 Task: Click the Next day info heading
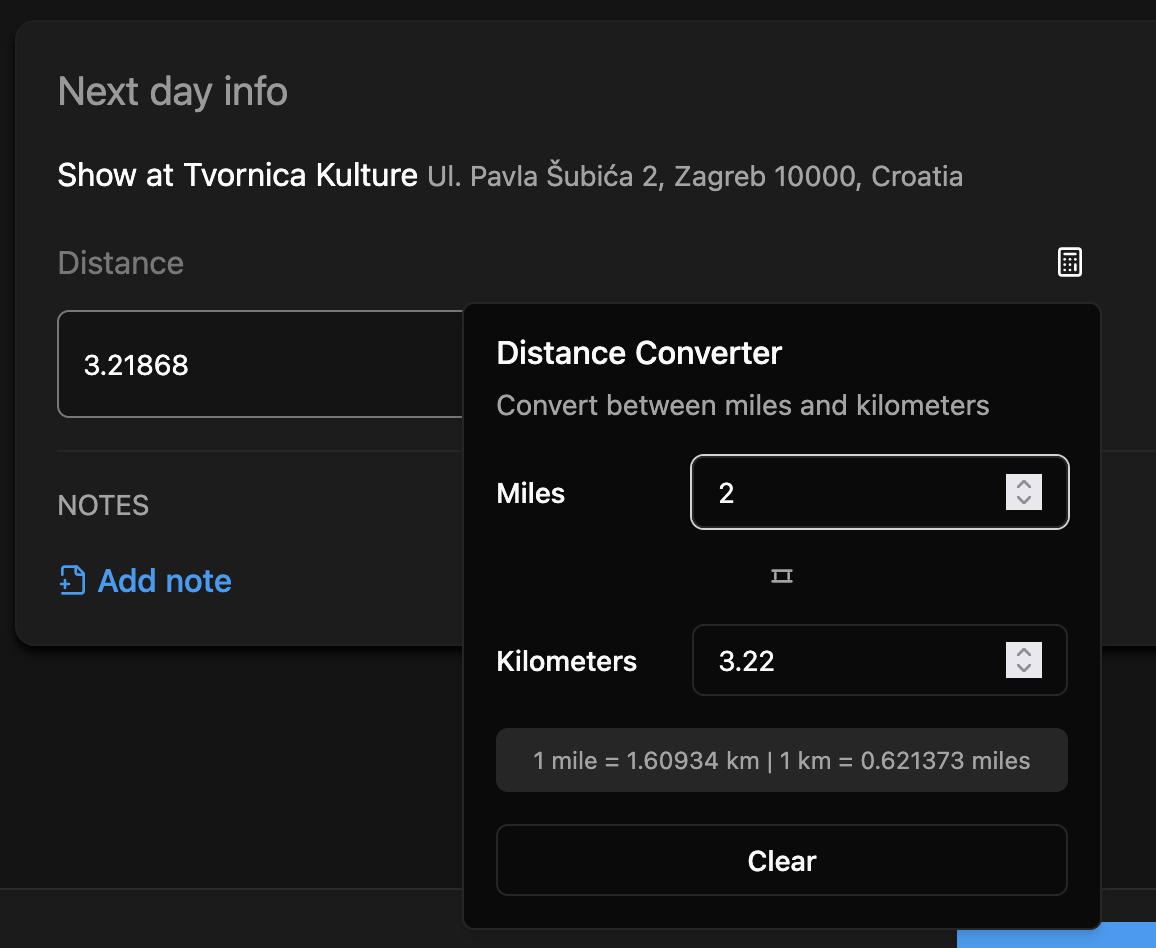click(172, 91)
